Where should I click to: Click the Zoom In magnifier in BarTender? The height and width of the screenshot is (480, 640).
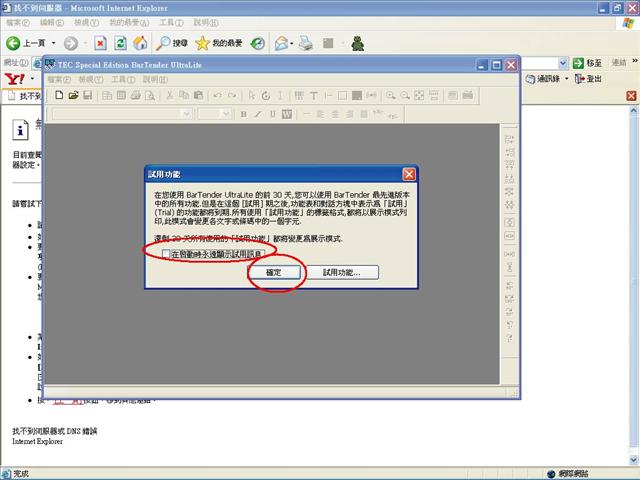(391, 95)
